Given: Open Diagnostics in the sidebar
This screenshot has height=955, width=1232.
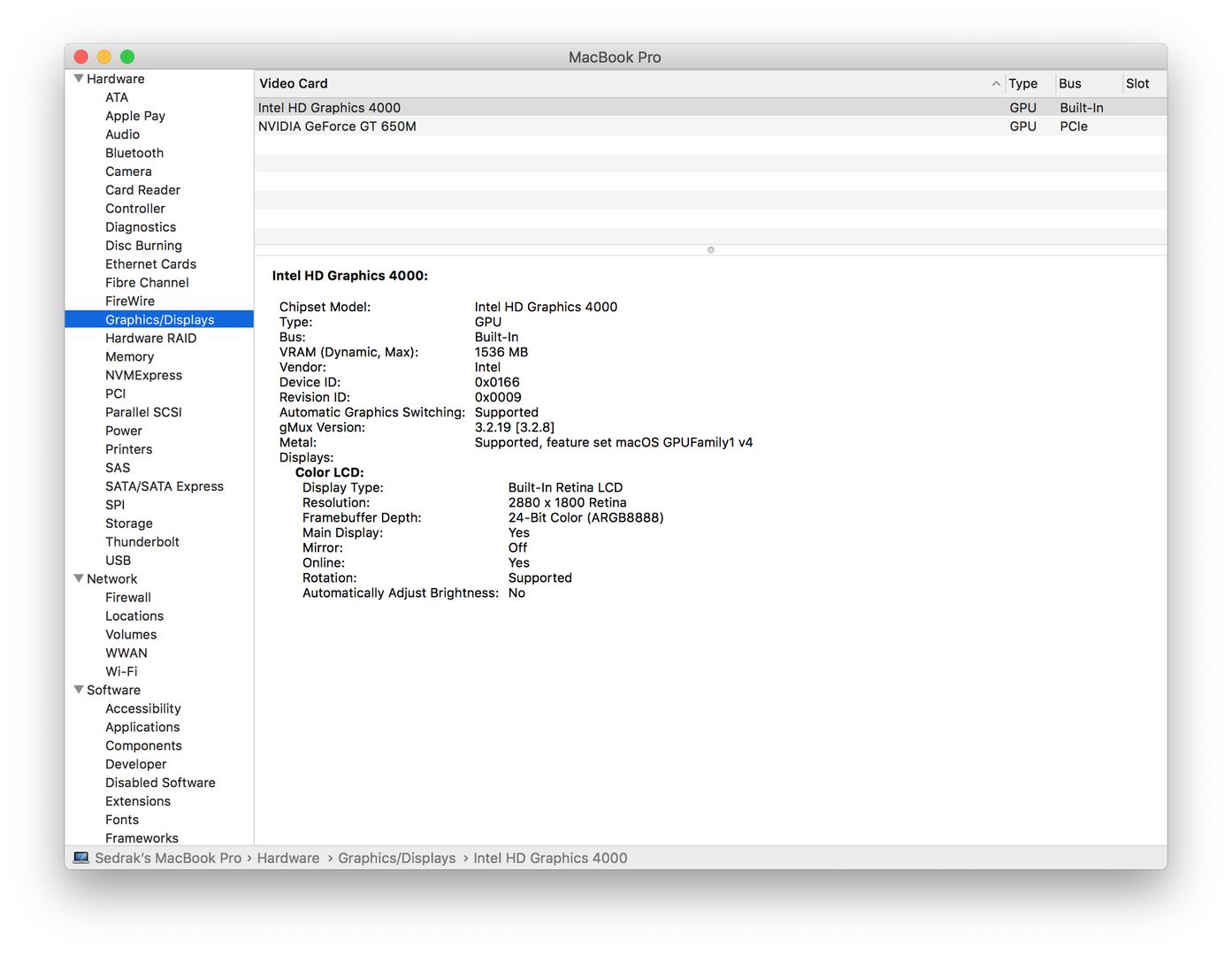Looking at the screenshot, I should tap(141, 227).
